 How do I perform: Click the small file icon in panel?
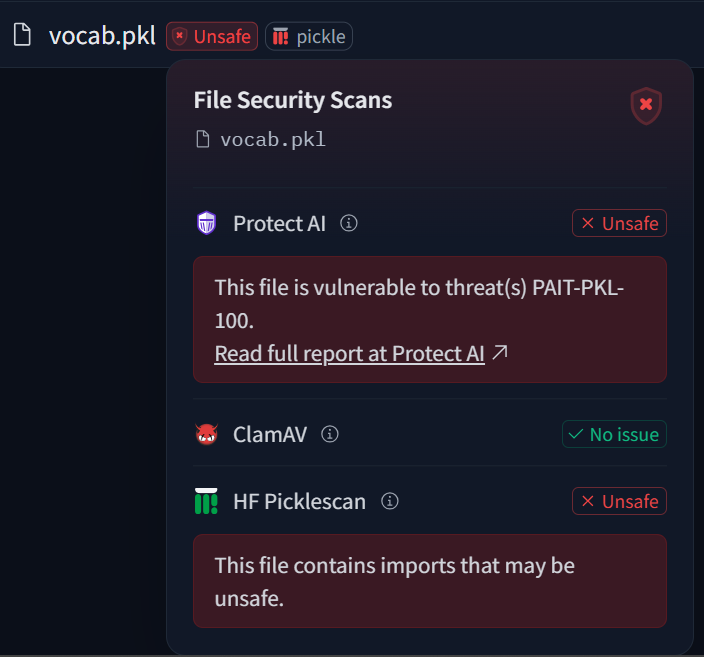(203, 139)
